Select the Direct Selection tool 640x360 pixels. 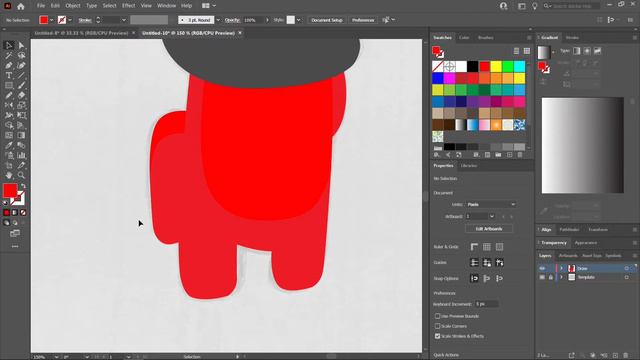[21, 45]
